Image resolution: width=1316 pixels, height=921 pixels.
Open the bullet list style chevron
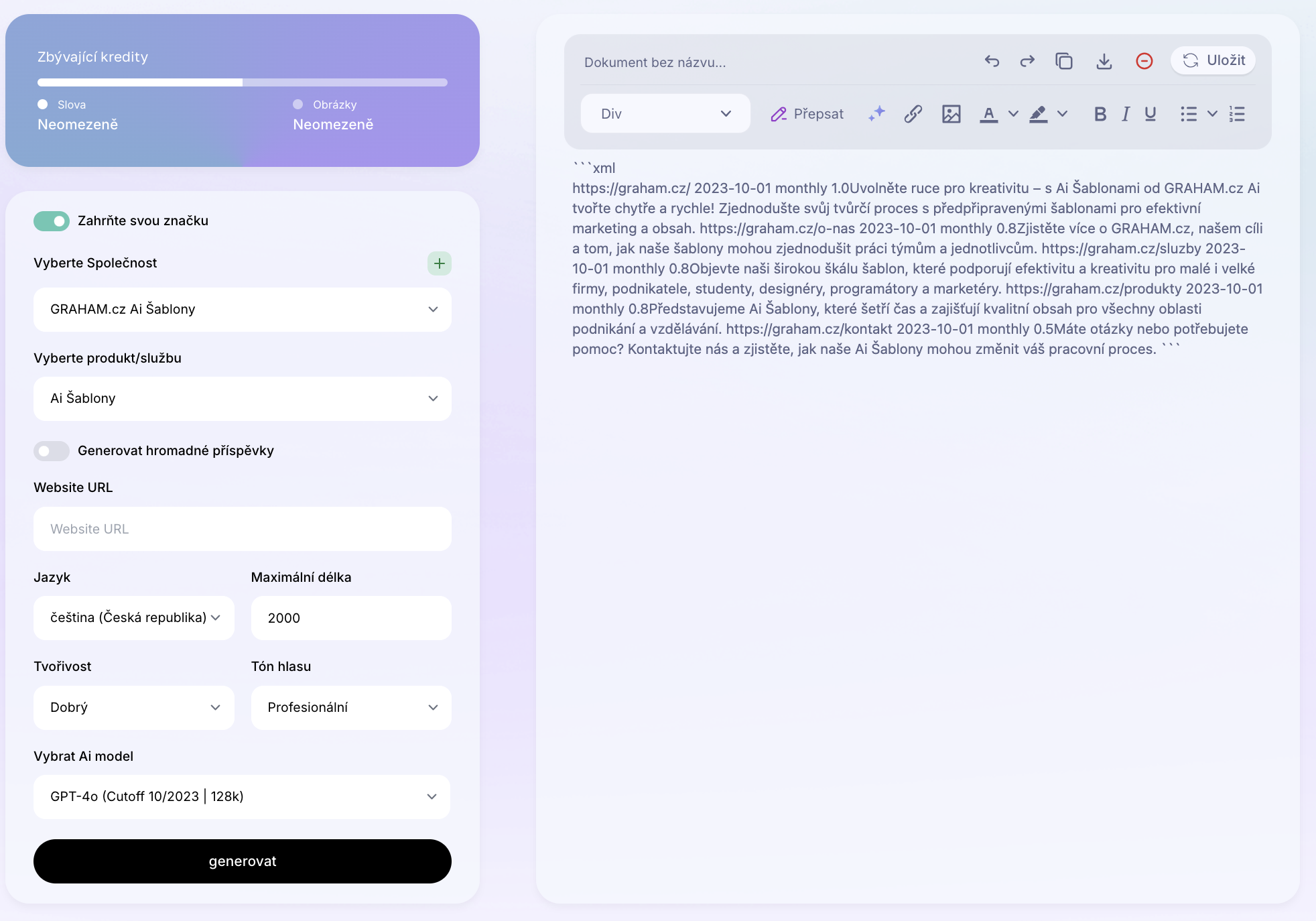[x=1212, y=114]
